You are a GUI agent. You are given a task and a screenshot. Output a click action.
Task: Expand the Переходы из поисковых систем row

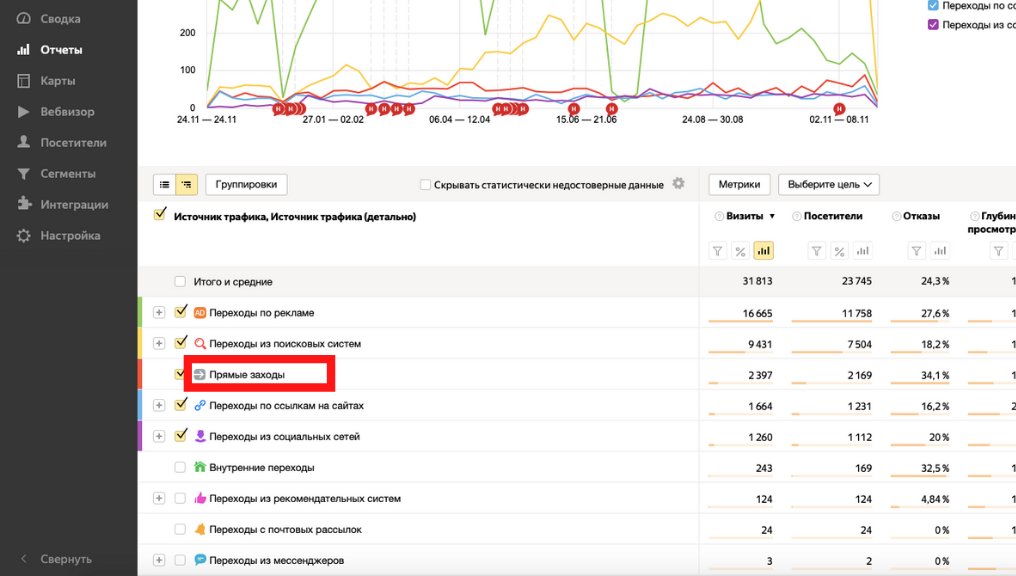[x=158, y=343]
